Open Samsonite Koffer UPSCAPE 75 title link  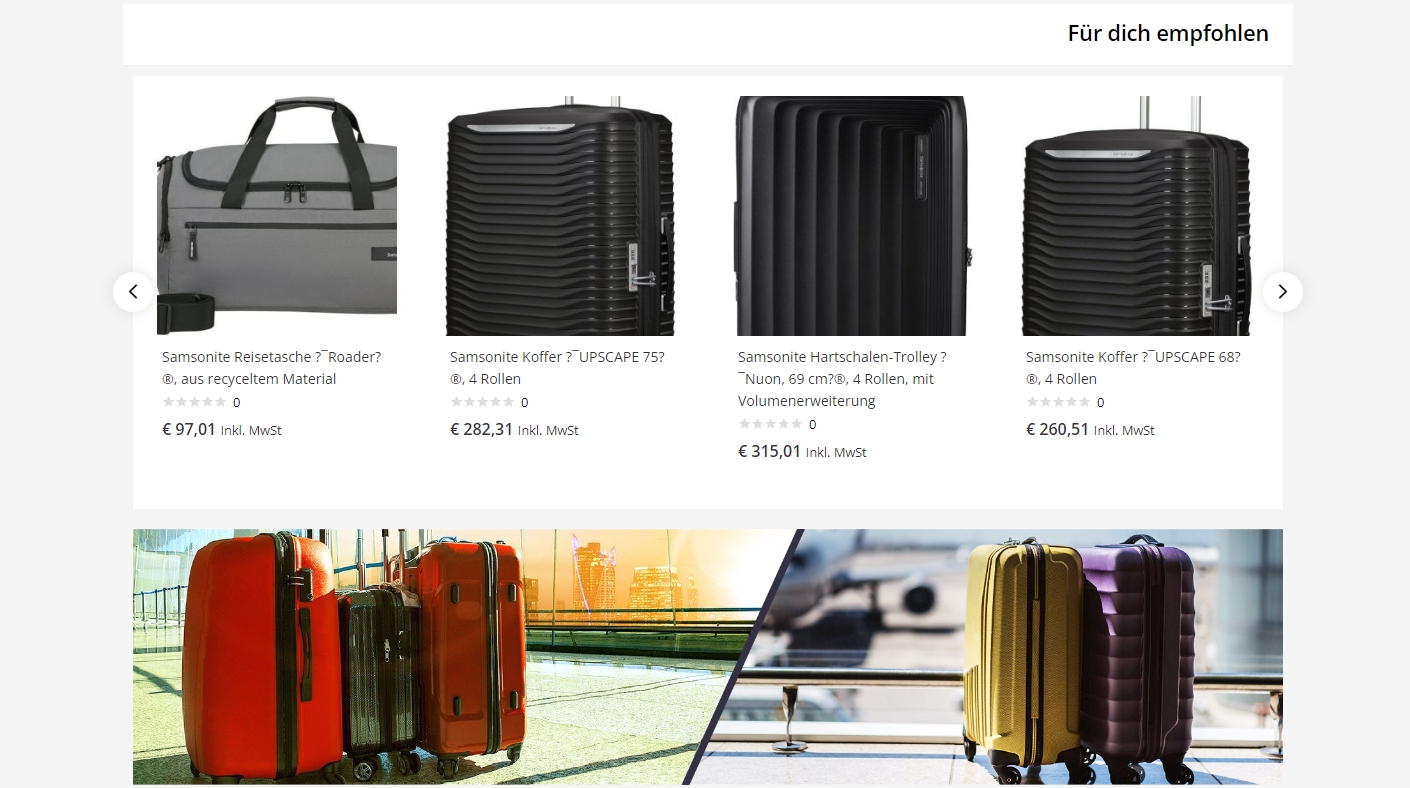click(557, 368)
